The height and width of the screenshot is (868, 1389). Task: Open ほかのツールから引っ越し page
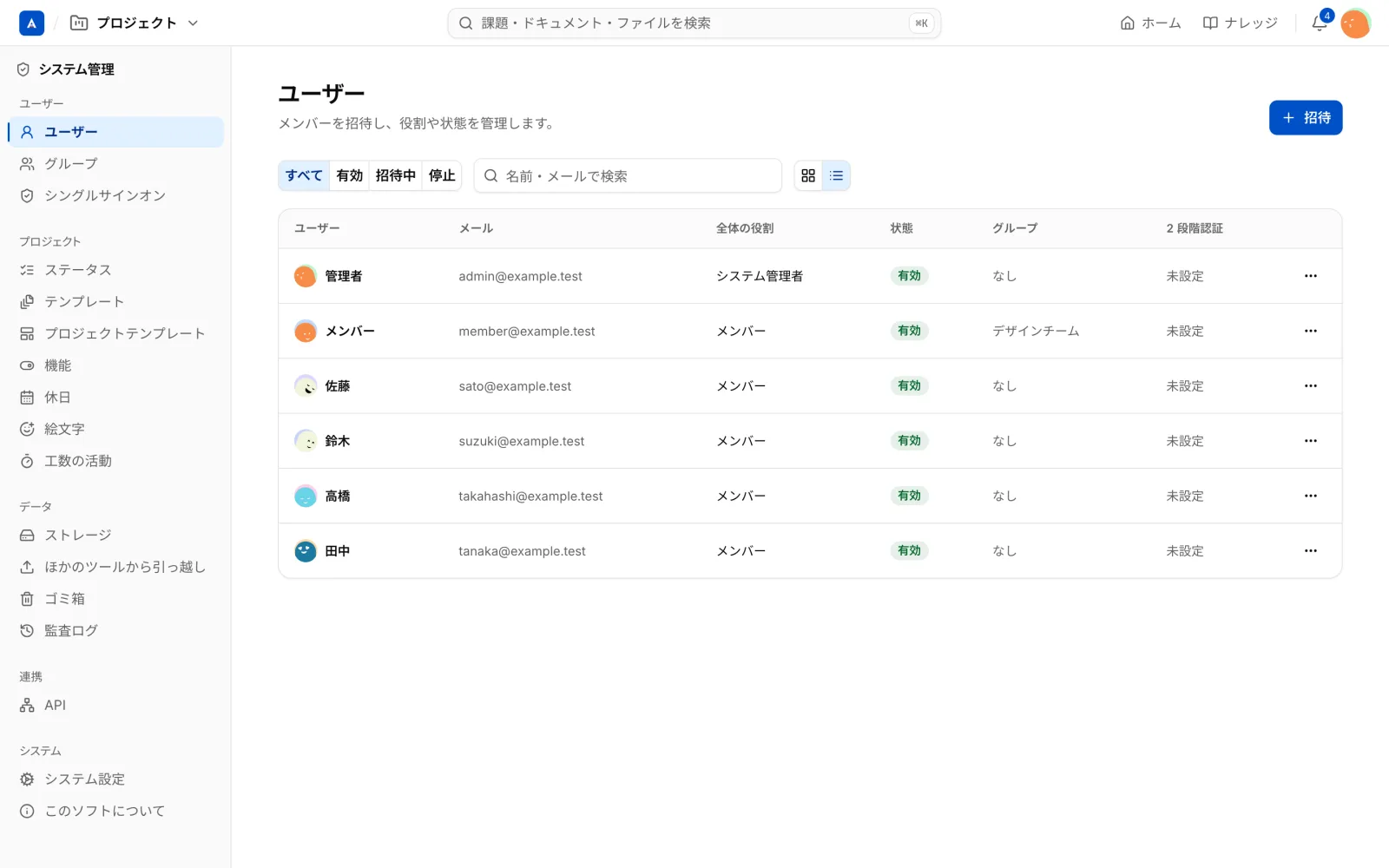pos(115,567)
